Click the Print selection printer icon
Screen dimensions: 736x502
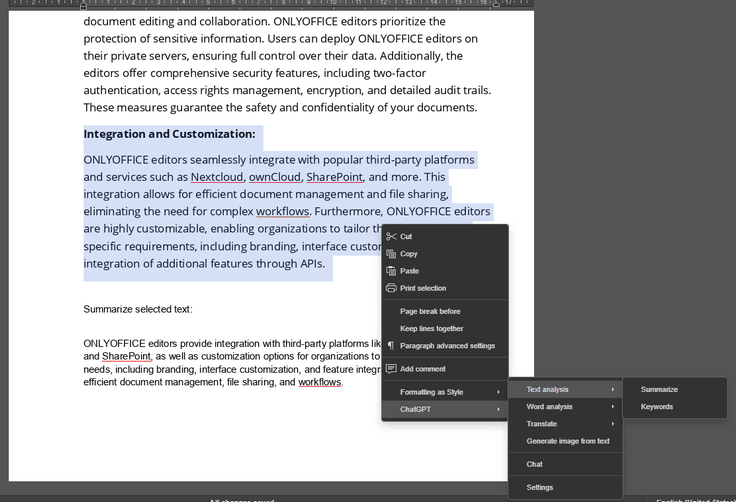coord(391,288)
